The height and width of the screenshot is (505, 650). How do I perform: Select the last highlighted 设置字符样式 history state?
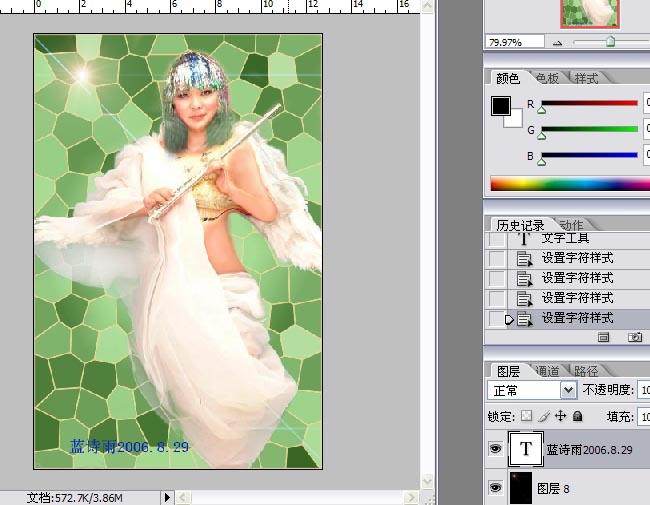579,318
